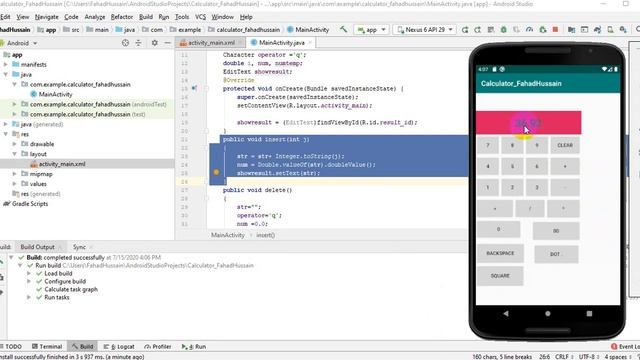
Task: Tap the 5 key on calculator
Action: (x=512, y=167)
